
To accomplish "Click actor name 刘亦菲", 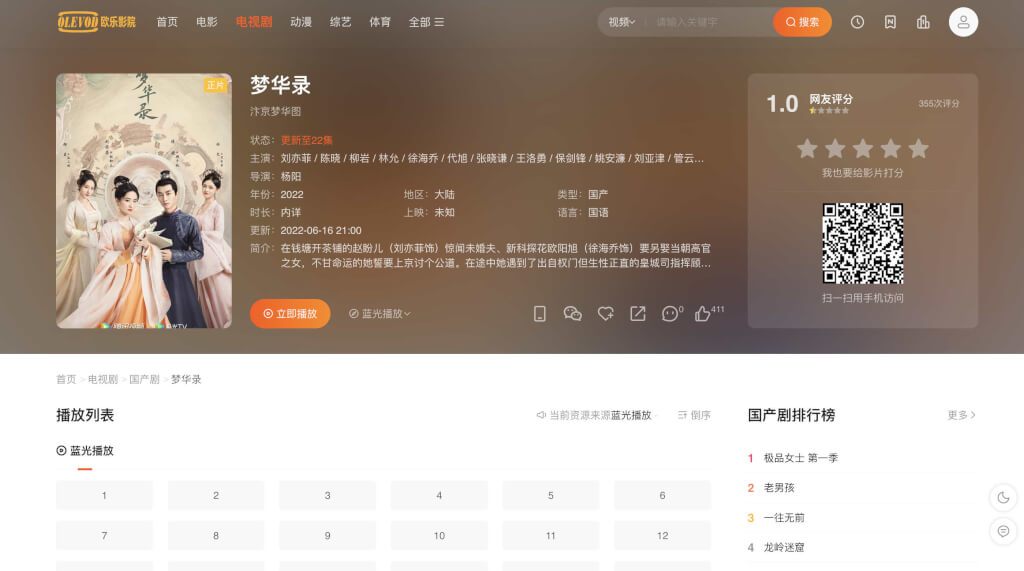I will pos(296,158).
